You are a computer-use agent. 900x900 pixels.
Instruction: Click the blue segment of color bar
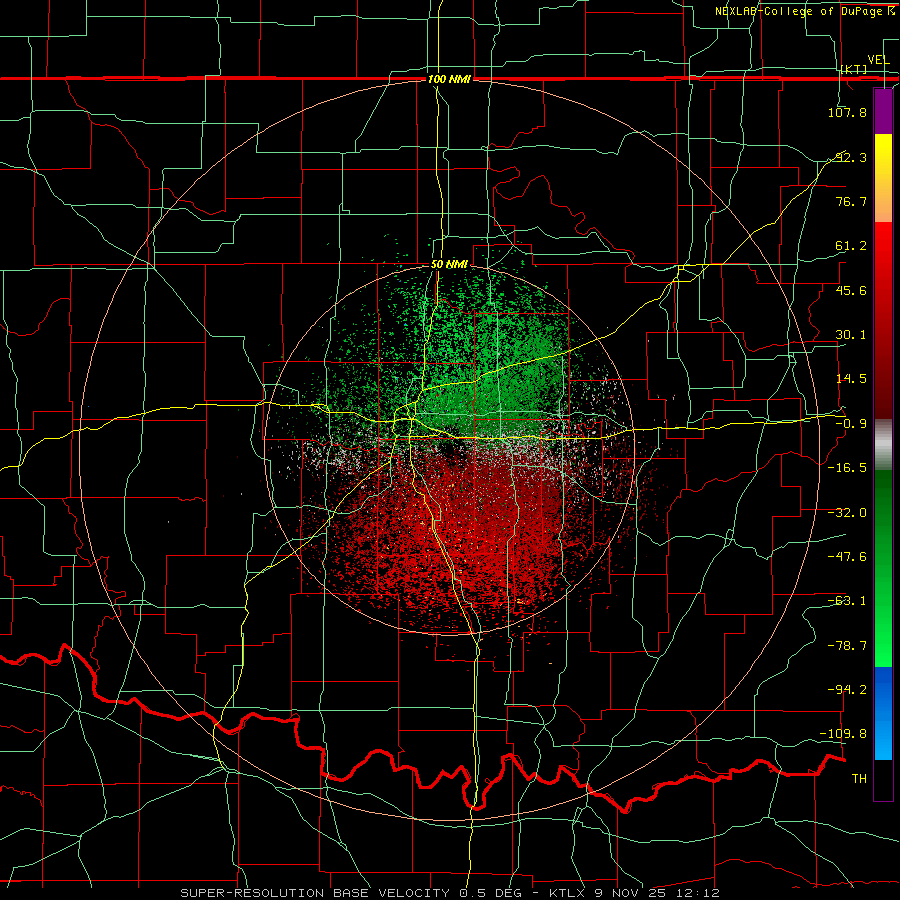[x=883, y=713]
